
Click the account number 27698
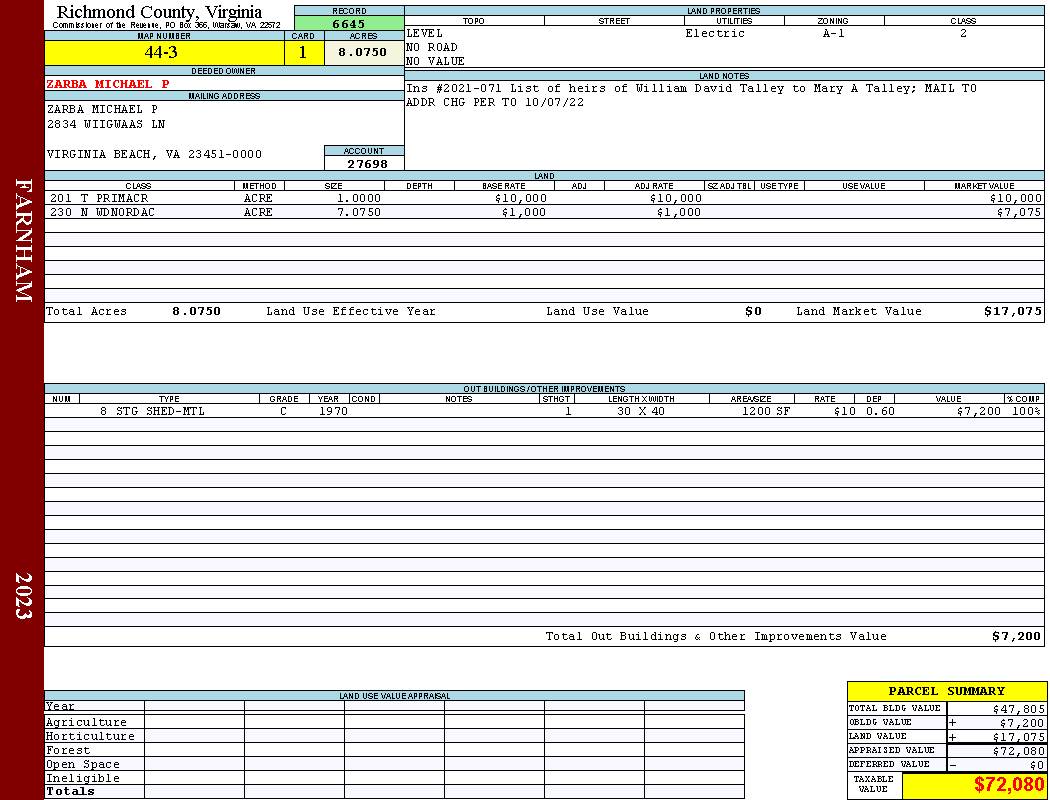pos(367,164)
